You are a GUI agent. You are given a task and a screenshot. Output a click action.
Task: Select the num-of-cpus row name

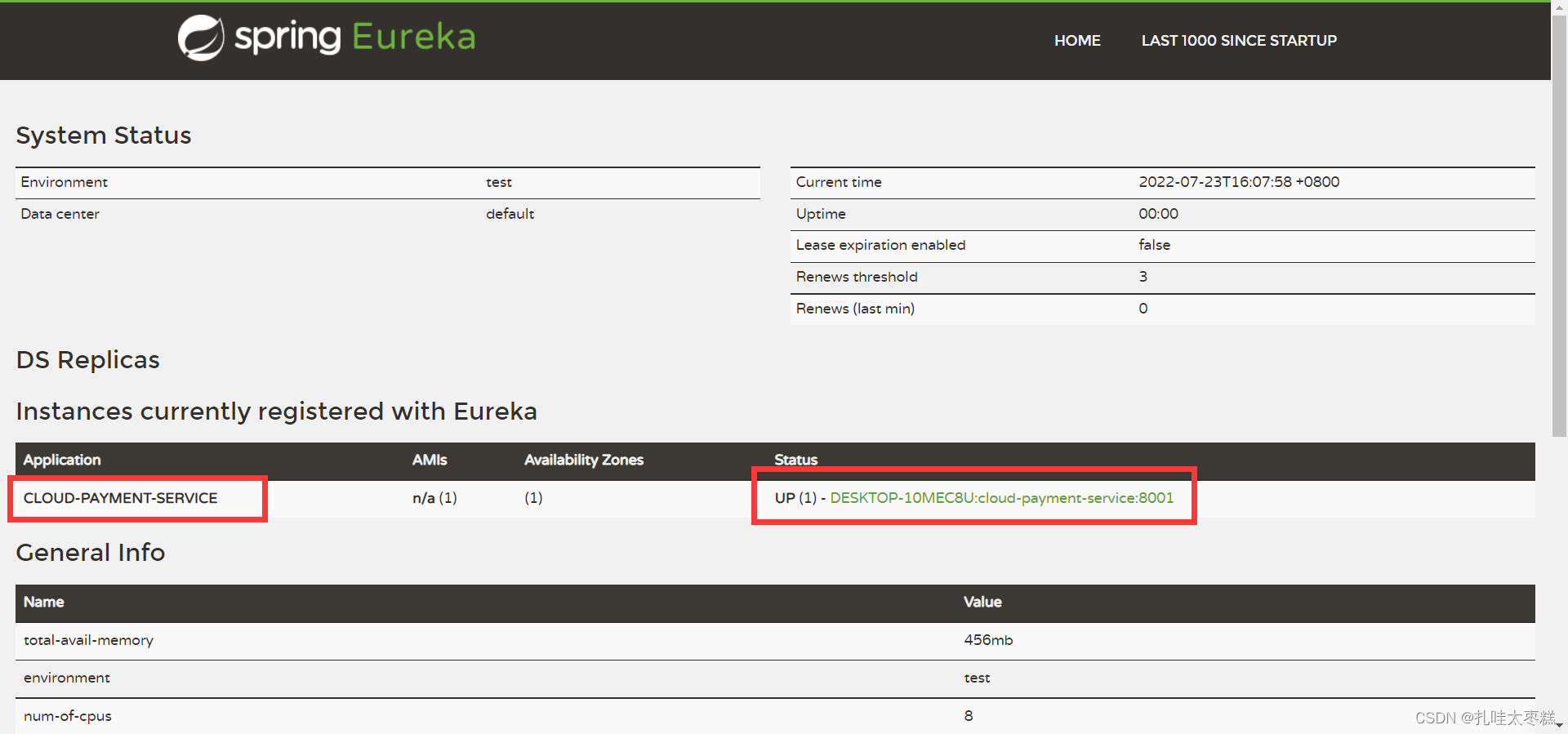(x=68, y=717)
